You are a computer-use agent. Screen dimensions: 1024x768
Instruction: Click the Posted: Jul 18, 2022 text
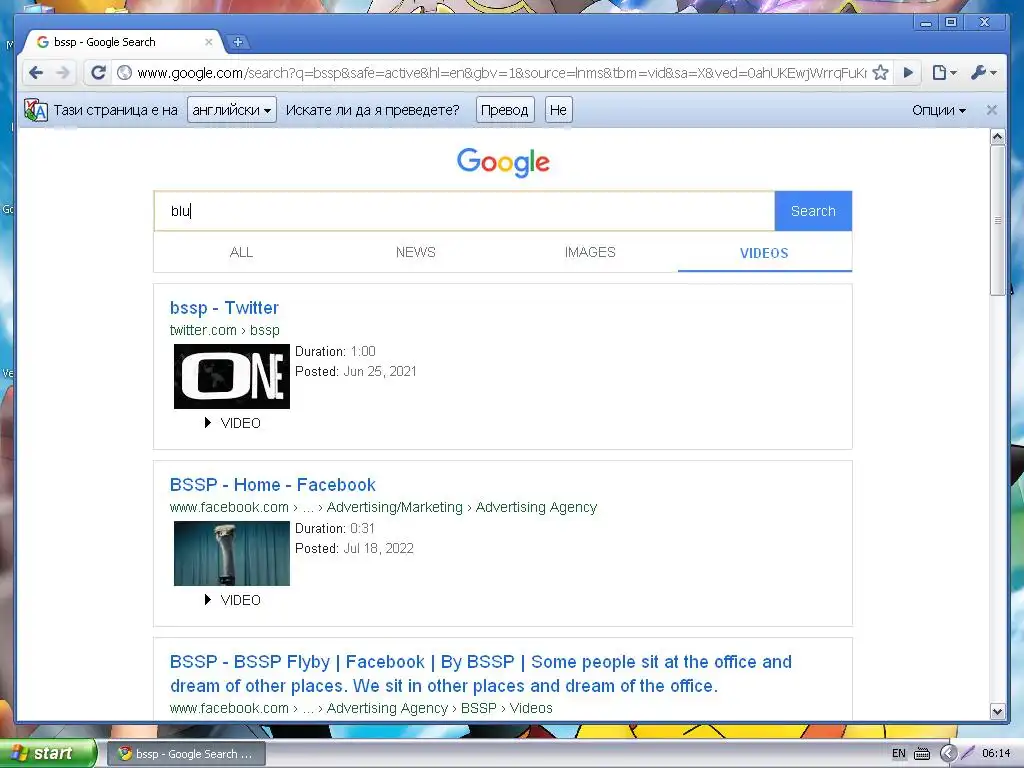click(x=355, y=549)
